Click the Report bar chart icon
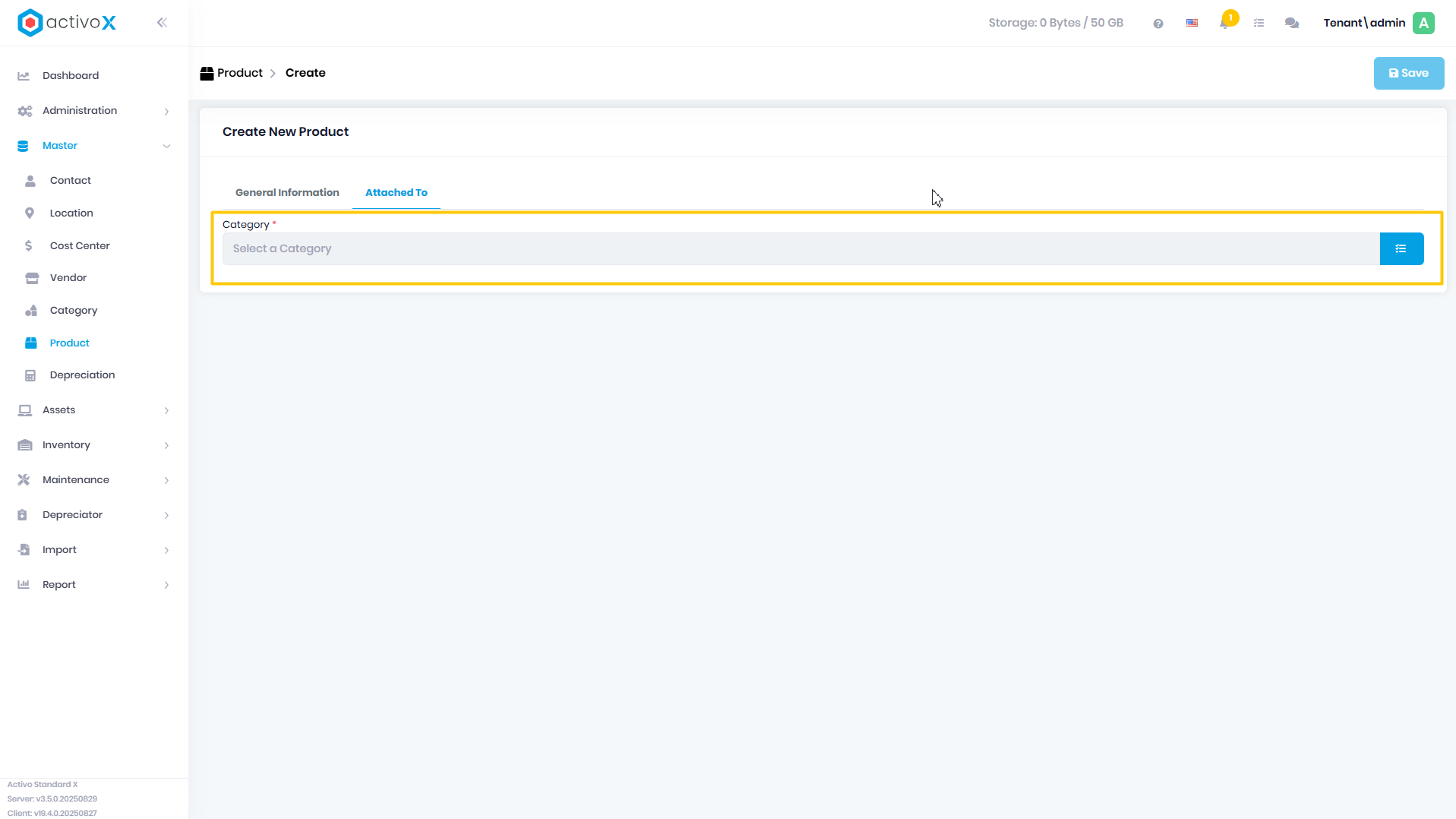1456x819 pixels. 24,585
